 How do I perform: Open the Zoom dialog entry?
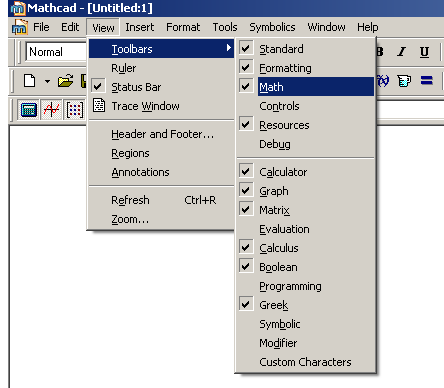coord(161,219)
